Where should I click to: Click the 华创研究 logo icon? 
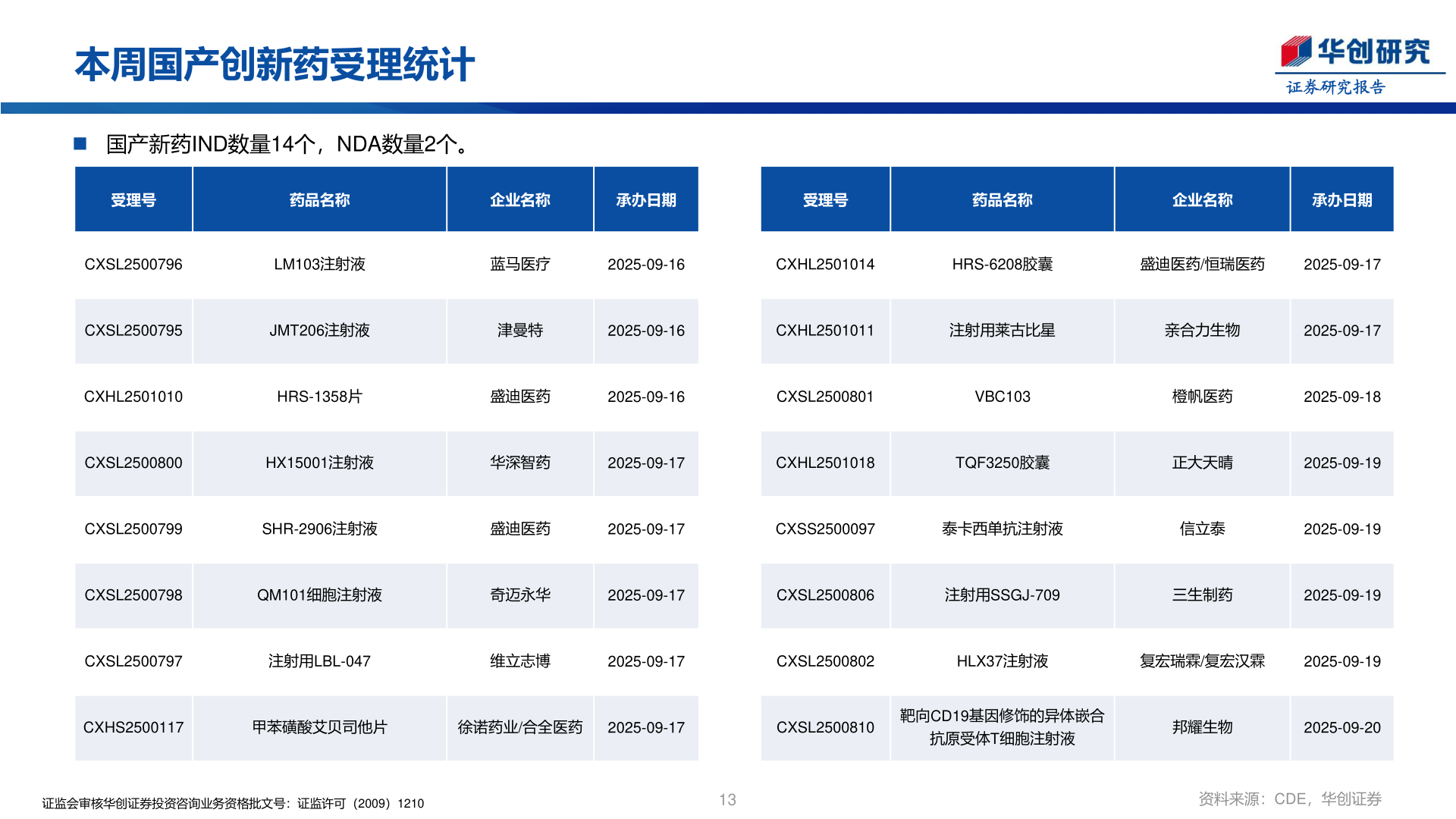[1296, 52]
